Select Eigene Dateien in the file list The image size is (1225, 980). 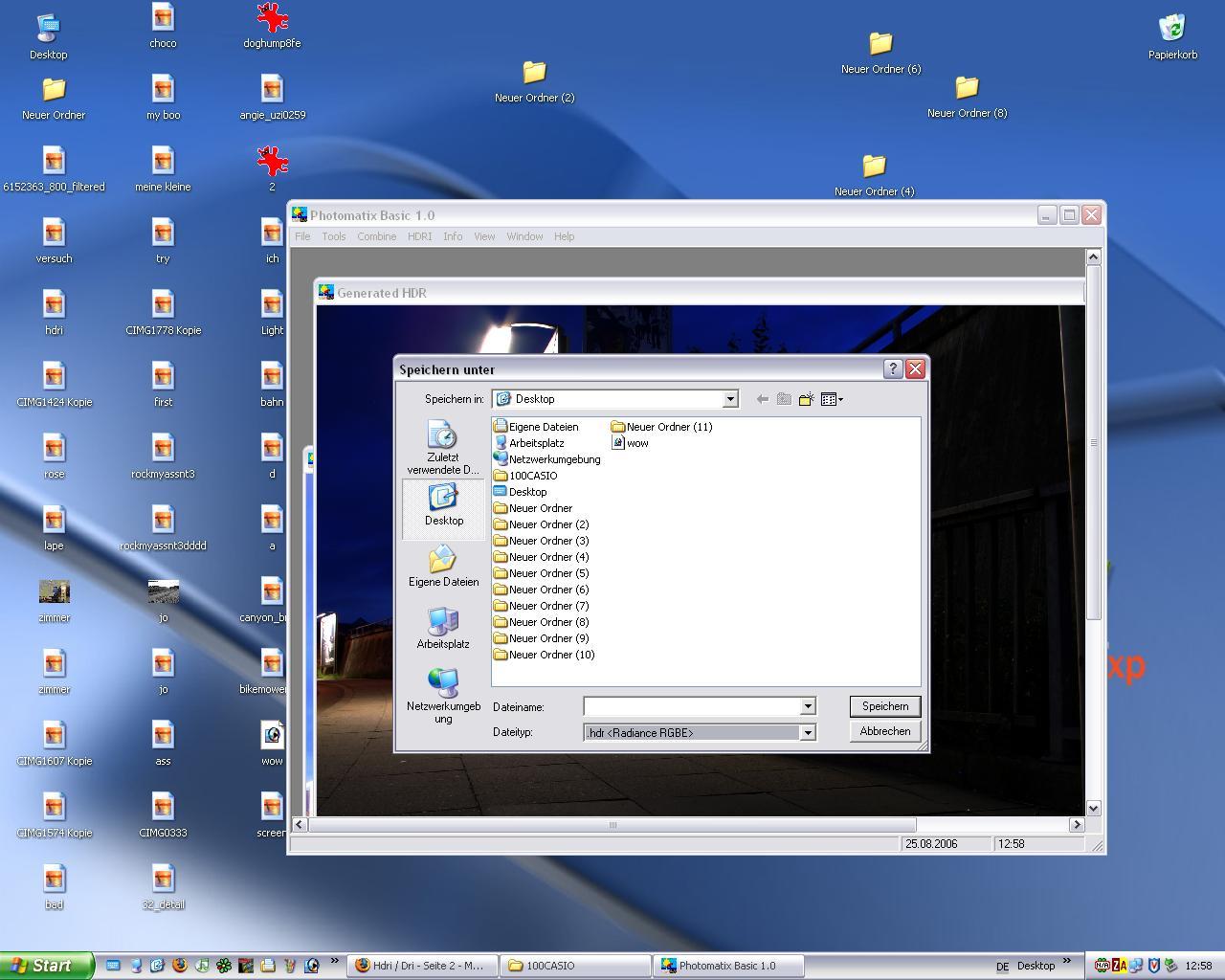pyautogui.click(x=536, y=427)
